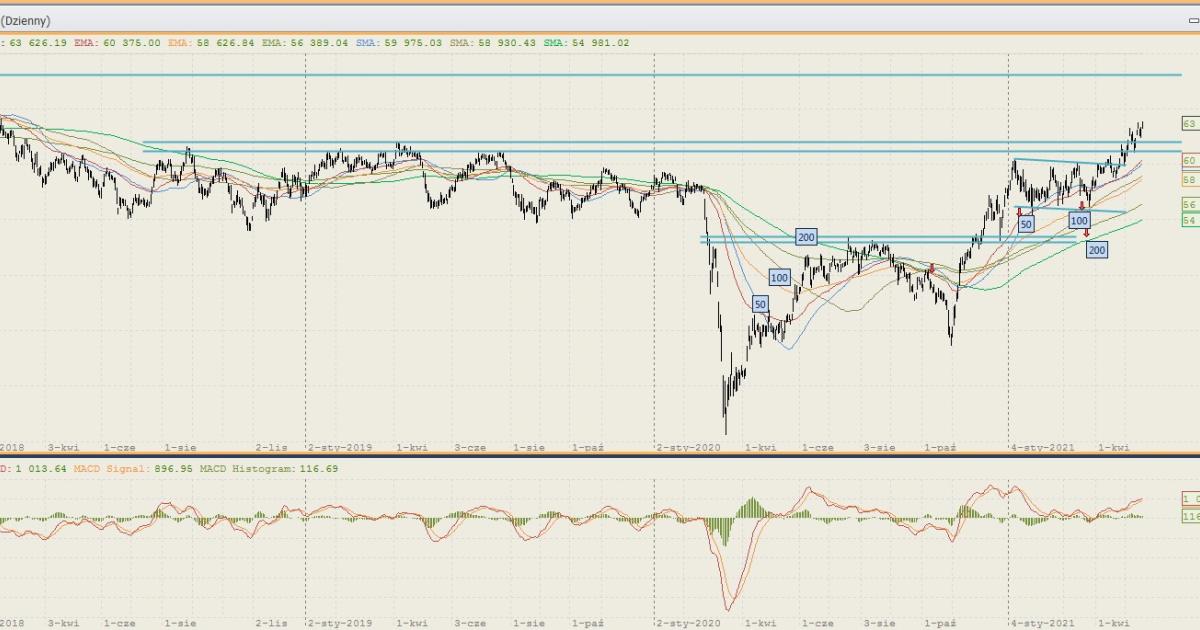Image resolution: width=1200 pixels, height=630 pixels.
Task: Click the lone red arrow near autumn 2020
Action: click(932, 268)
